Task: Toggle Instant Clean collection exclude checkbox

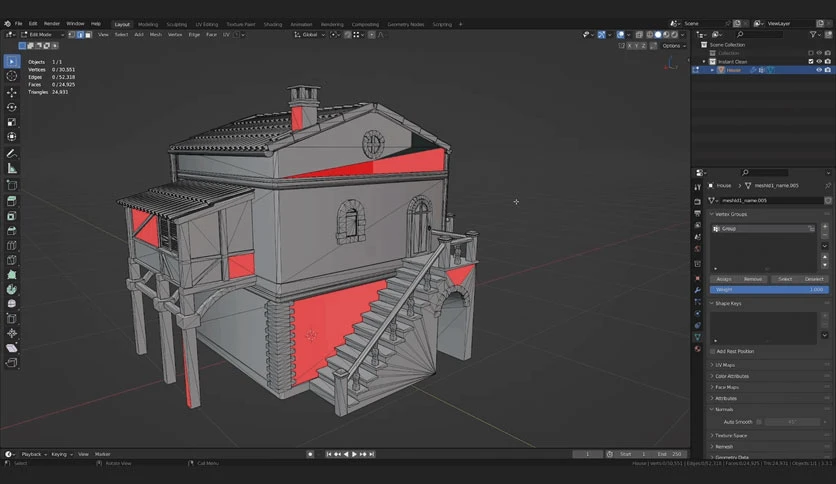Action: [x=811, y=61]
